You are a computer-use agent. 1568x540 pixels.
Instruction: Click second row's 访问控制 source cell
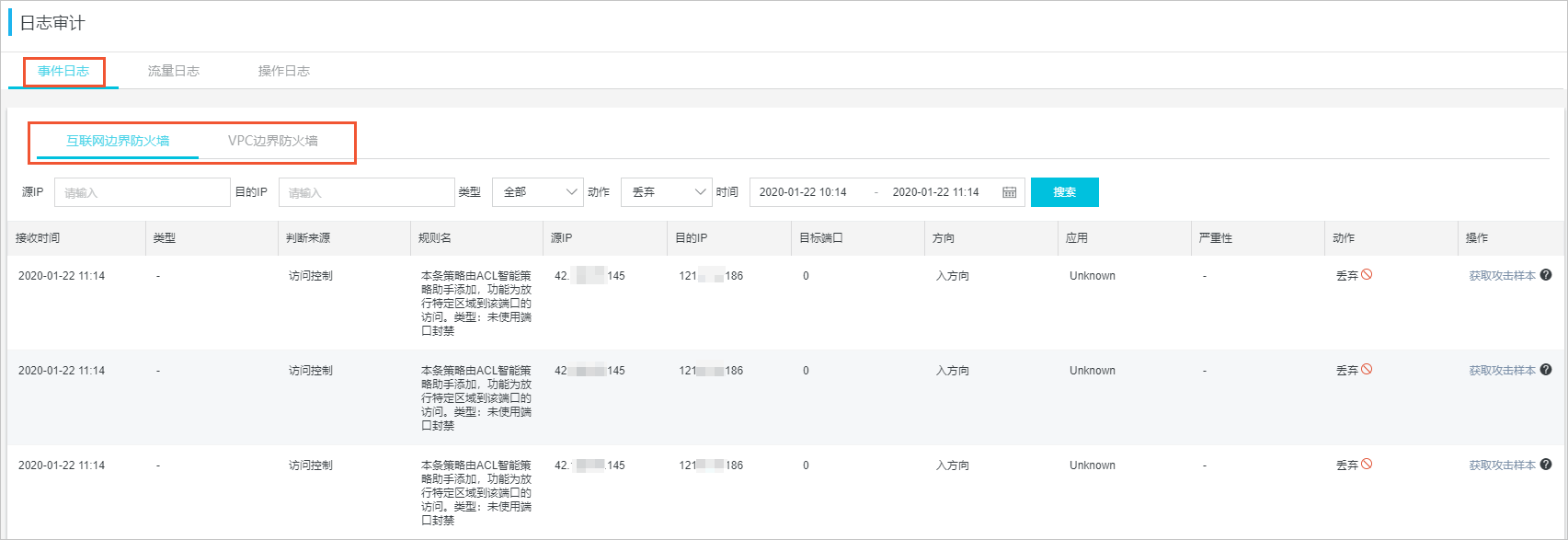coord(311,371)
